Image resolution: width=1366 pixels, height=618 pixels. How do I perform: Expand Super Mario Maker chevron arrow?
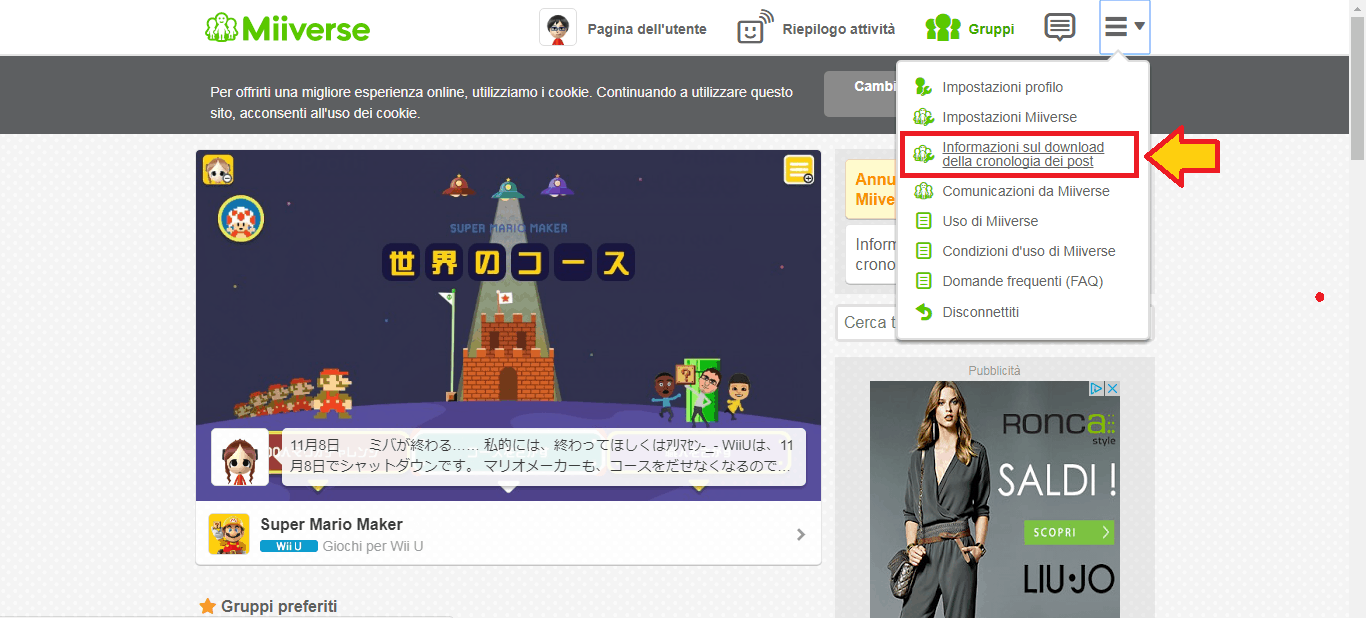[801, 534]
